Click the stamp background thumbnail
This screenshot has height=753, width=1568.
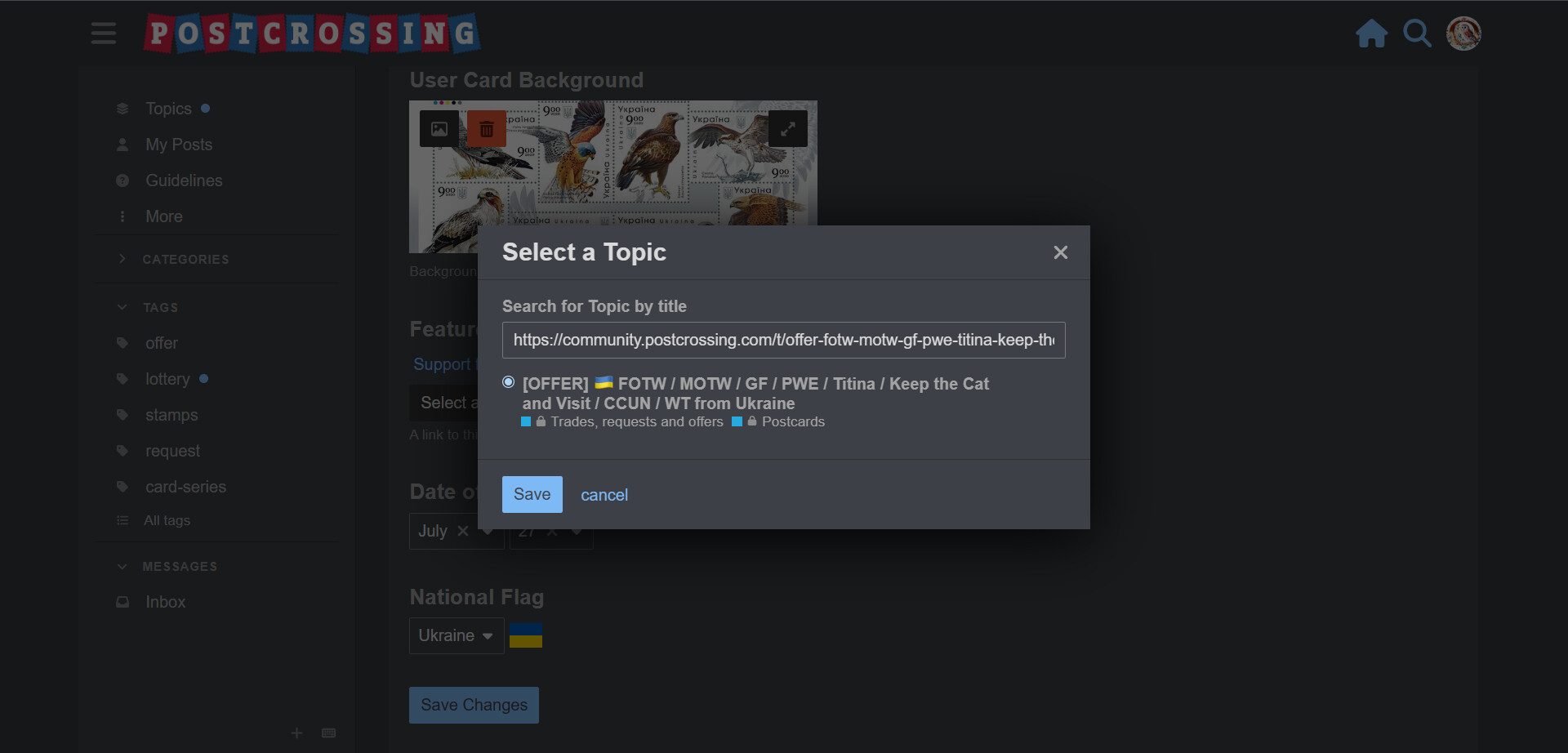612,176
